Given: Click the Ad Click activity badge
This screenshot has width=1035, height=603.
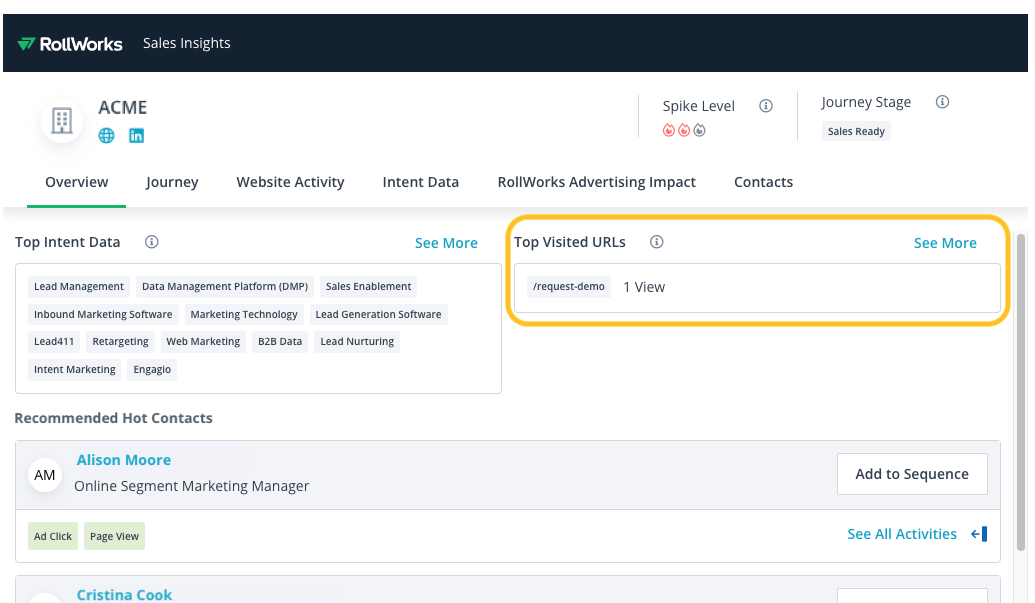Looking at the screenshot, I should point(53,536).
